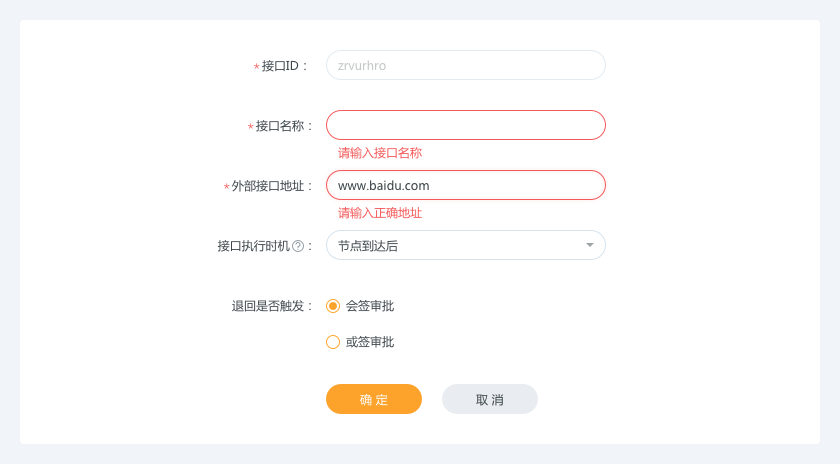Click the 接口ID field showing zrvurhro
840x464 pixels.
[x=465, y=65]
